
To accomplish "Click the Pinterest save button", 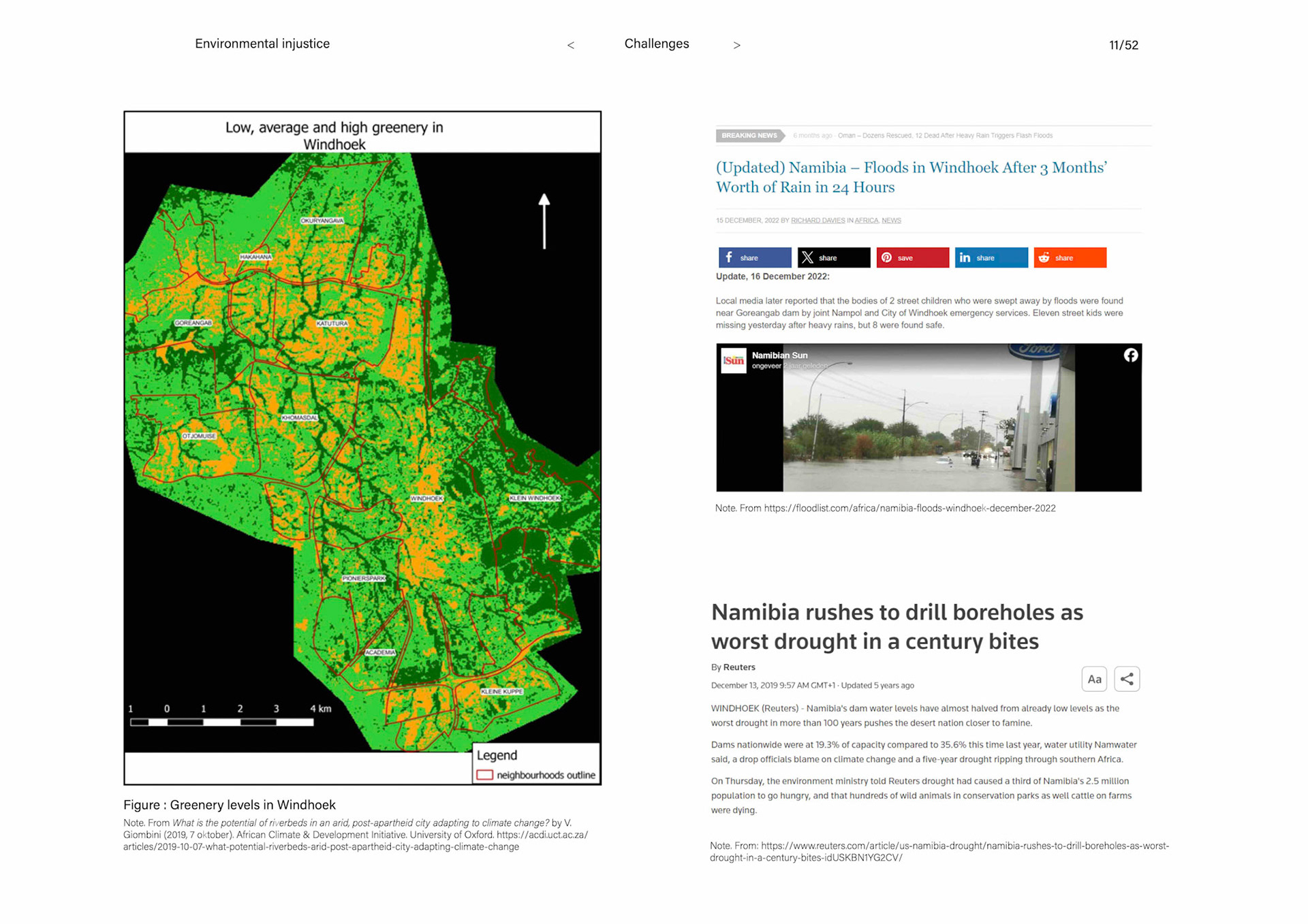I will 912,257.
